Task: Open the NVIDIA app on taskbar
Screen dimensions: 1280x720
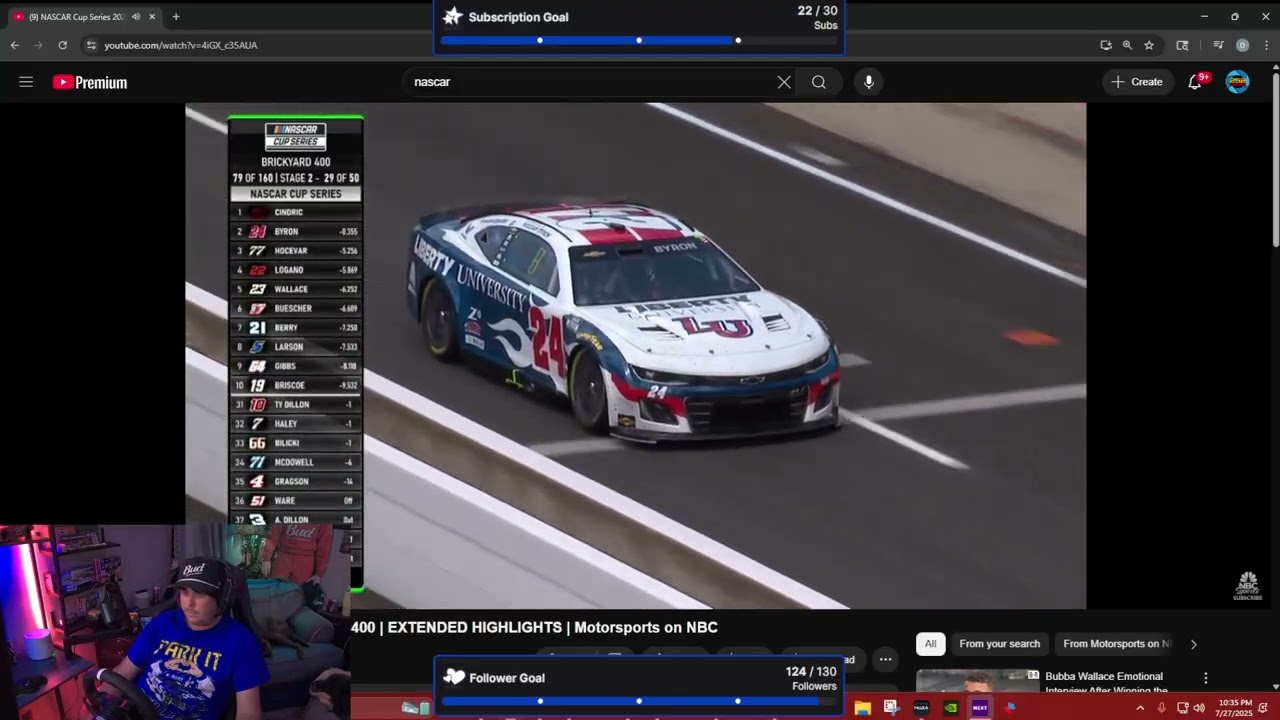Action: (x=950, y=708)
